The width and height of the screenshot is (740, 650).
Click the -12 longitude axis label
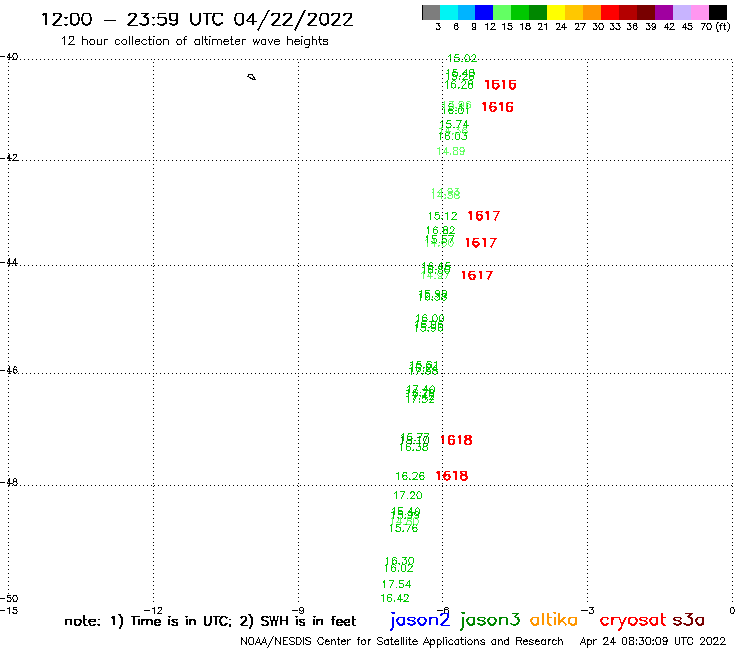pyautogui.click(x=153, y=610)
